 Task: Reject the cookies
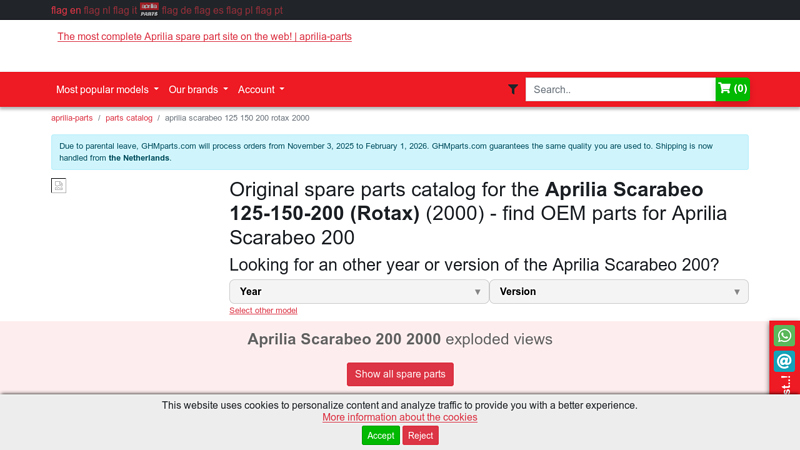click(420, 436)
